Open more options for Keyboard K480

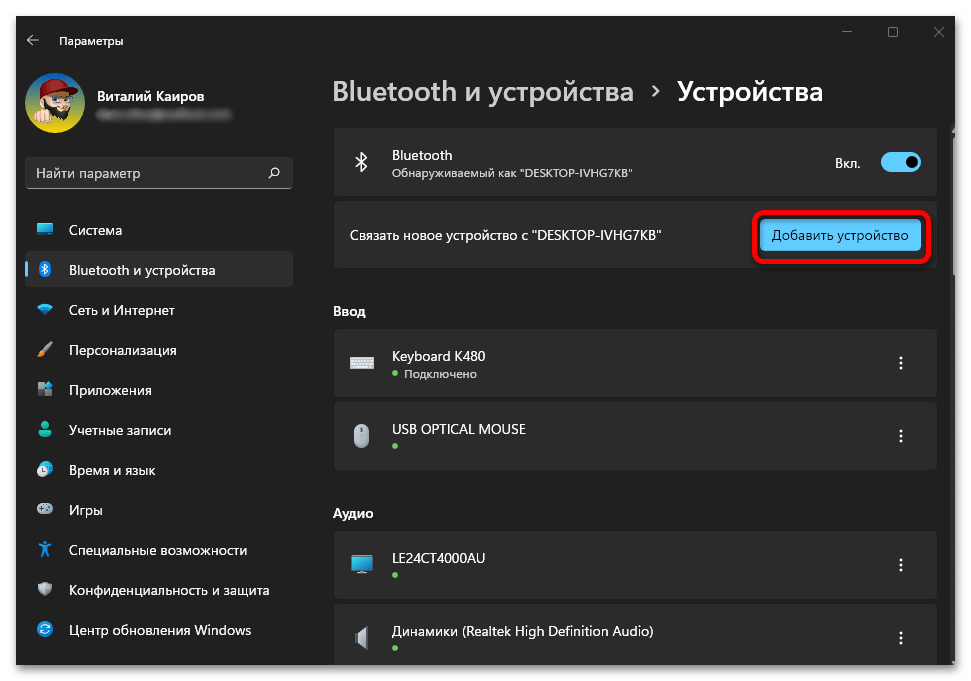900,363
